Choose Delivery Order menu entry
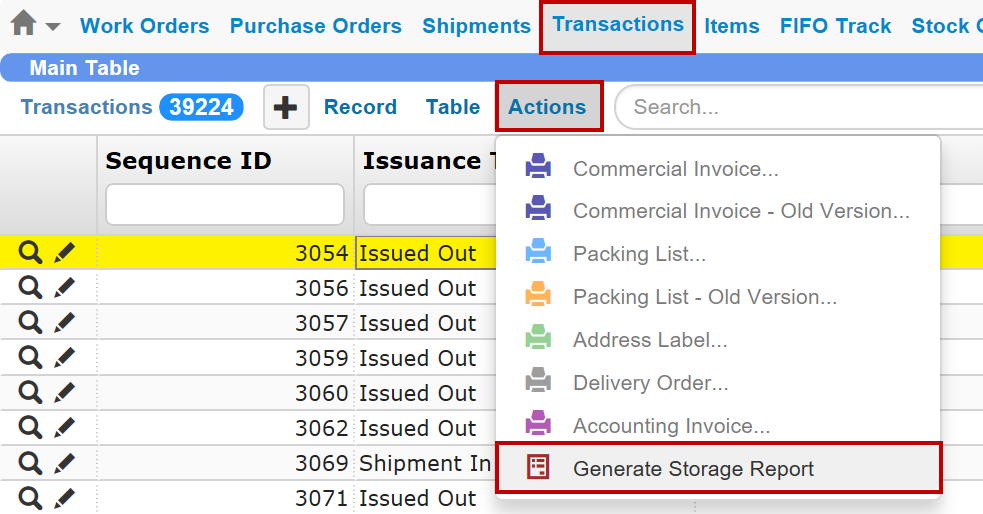The image size is (983, 514). click(650, 383)
